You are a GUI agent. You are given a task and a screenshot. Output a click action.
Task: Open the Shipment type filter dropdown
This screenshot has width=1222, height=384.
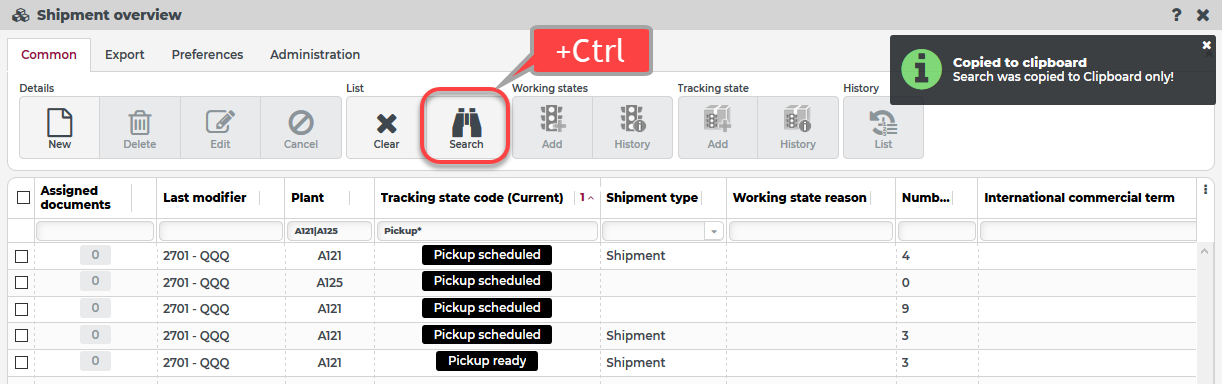pyautogui.click(x=714, y=231)
